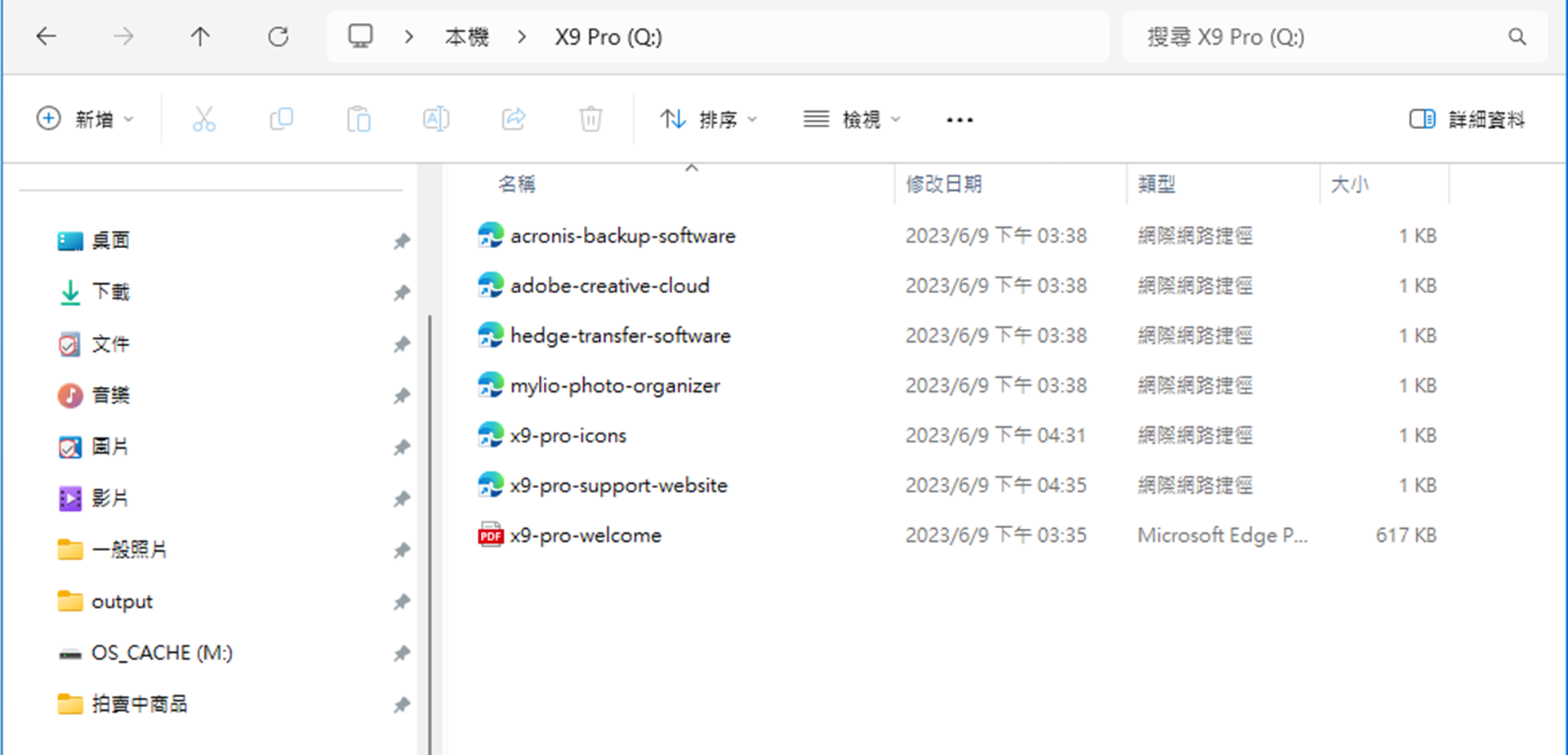Click the Rename icon in toolbar
Image resolution: width=1568 pixels, height=755 pixels.
click(x=436, y=119)
